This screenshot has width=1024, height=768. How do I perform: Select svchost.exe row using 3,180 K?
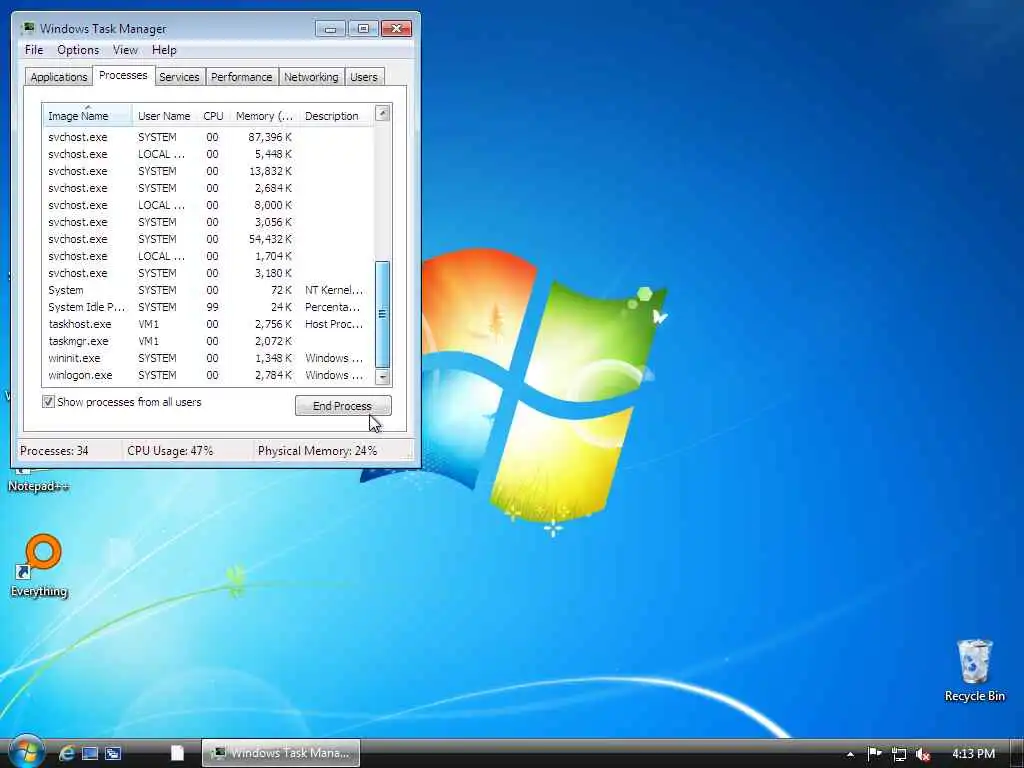coord(209,273)
